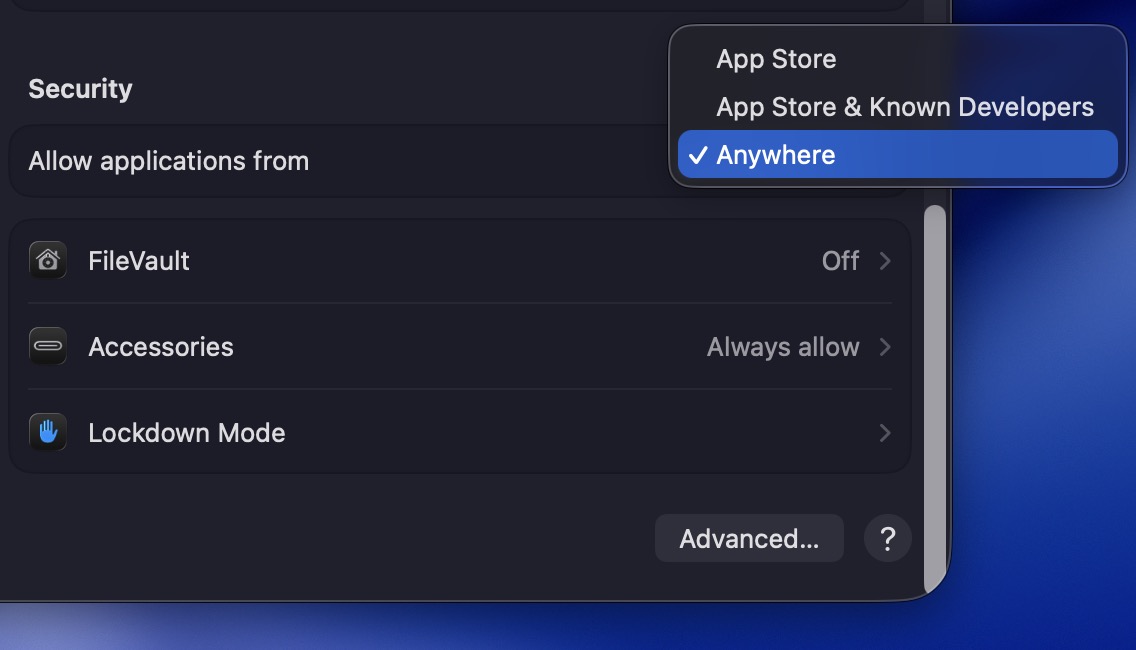Select App Store & Known Developers
This screenshot has height=650, width=1136.
pos(904,107)
